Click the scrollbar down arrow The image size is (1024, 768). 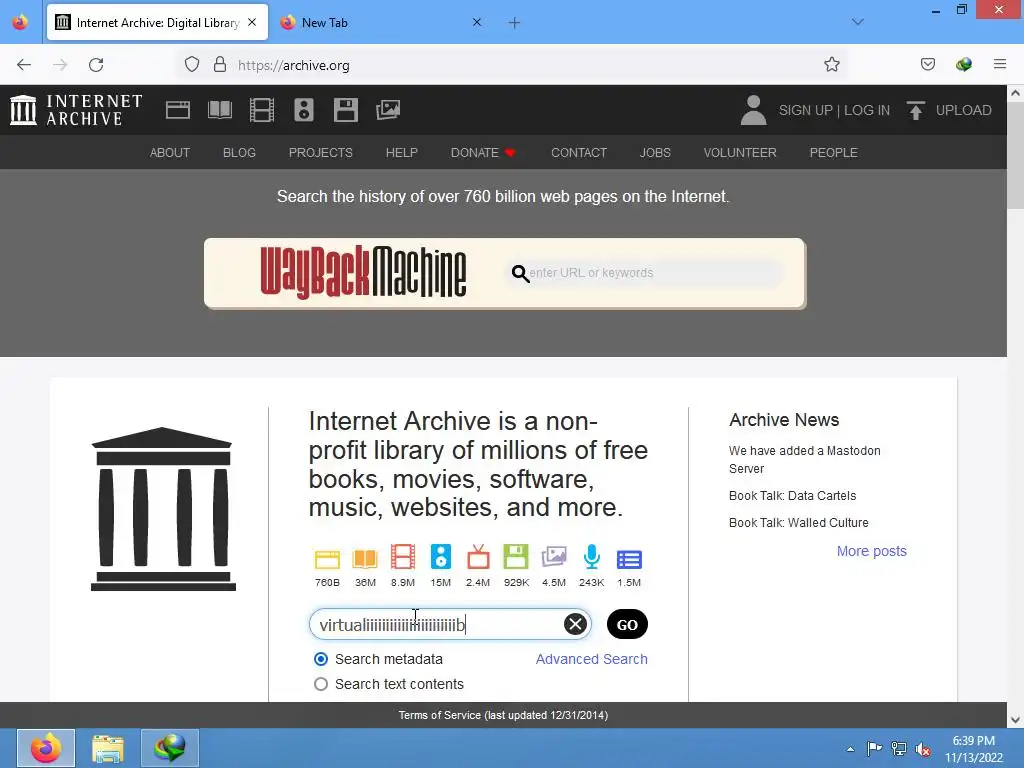click(1015, 720)
